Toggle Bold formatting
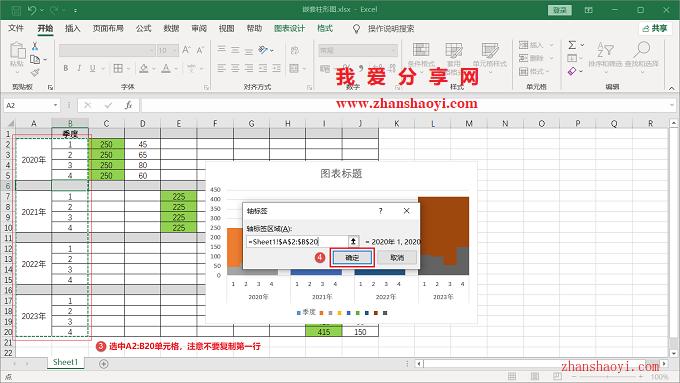 [66, 68]
